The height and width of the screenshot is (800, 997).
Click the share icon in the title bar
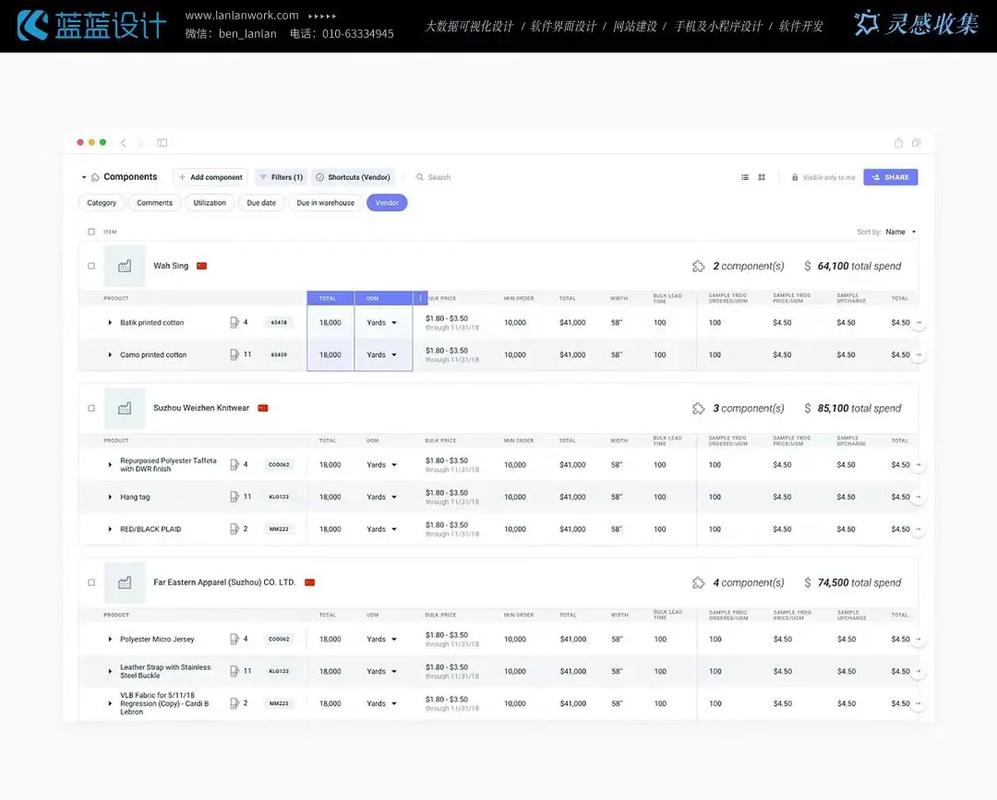click(898, 143)
